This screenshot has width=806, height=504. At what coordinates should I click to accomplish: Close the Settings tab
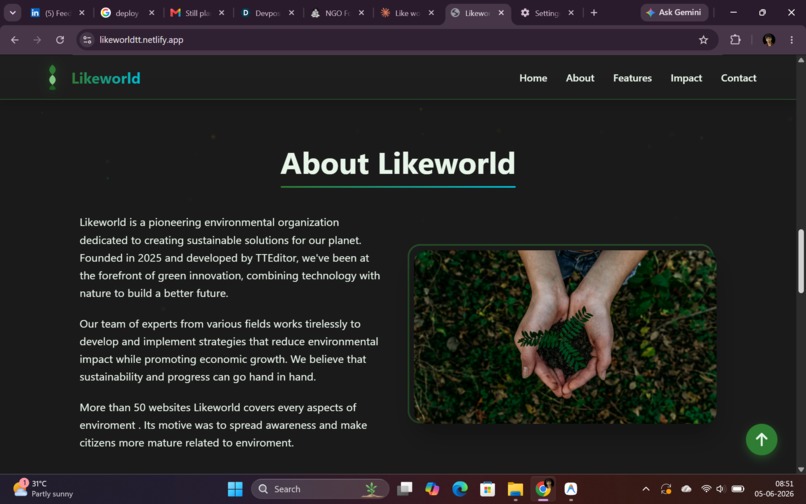[x=571, y=13]
